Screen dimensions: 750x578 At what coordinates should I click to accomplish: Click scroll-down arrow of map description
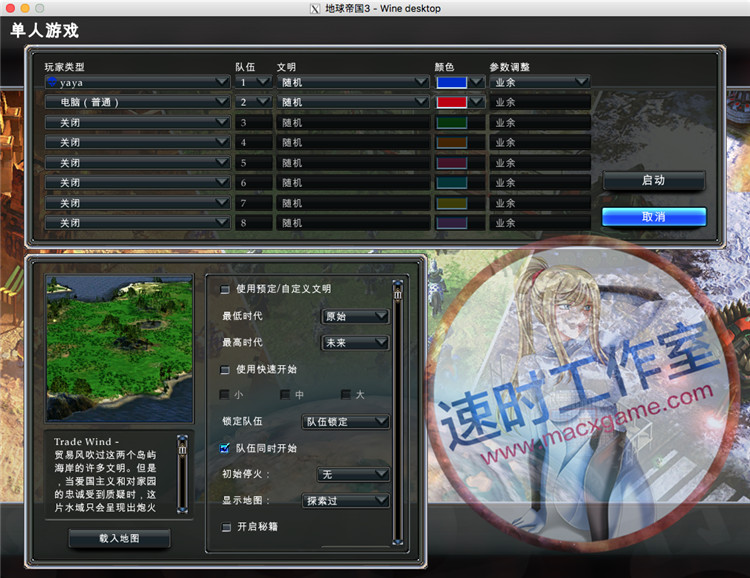pyautogui.click(x=182, y=510)
